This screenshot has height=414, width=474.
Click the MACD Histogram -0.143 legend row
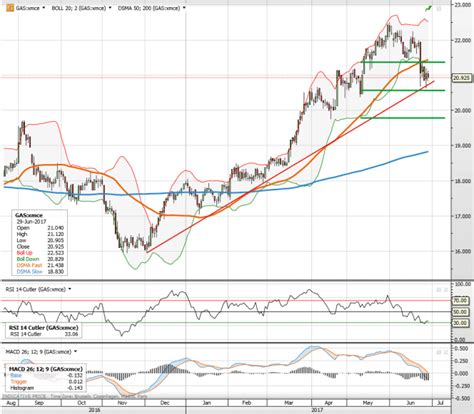(x=46, y=388)
